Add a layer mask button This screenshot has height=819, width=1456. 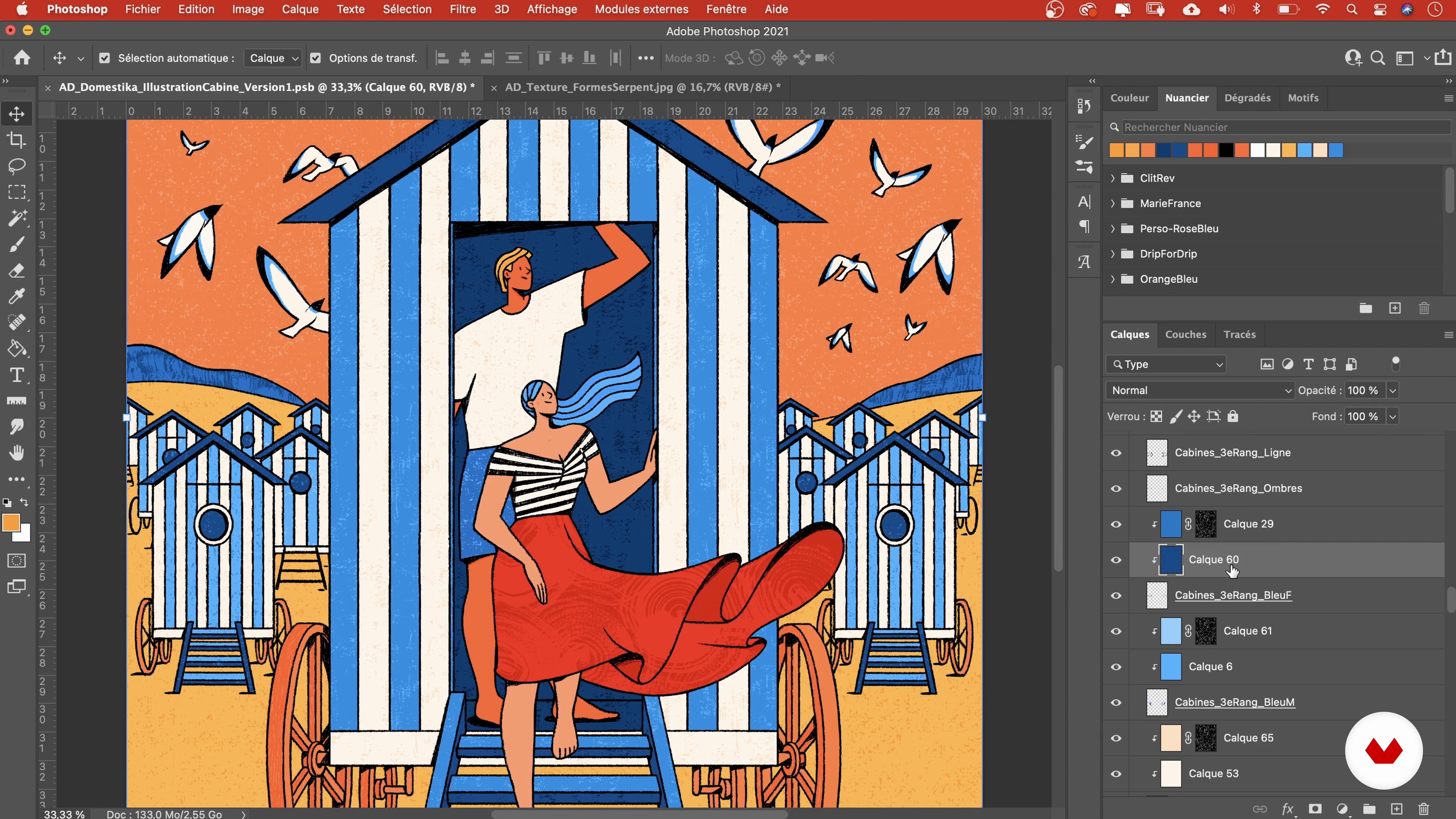click(1315, 809)
